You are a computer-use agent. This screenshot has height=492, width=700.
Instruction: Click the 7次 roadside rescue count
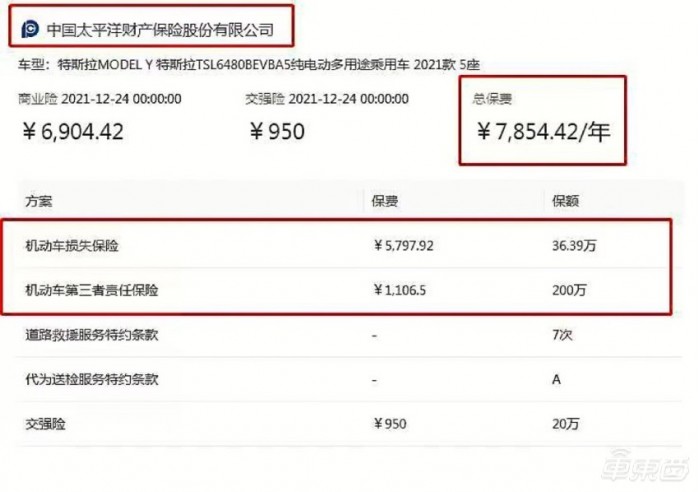tap(562, 336)
